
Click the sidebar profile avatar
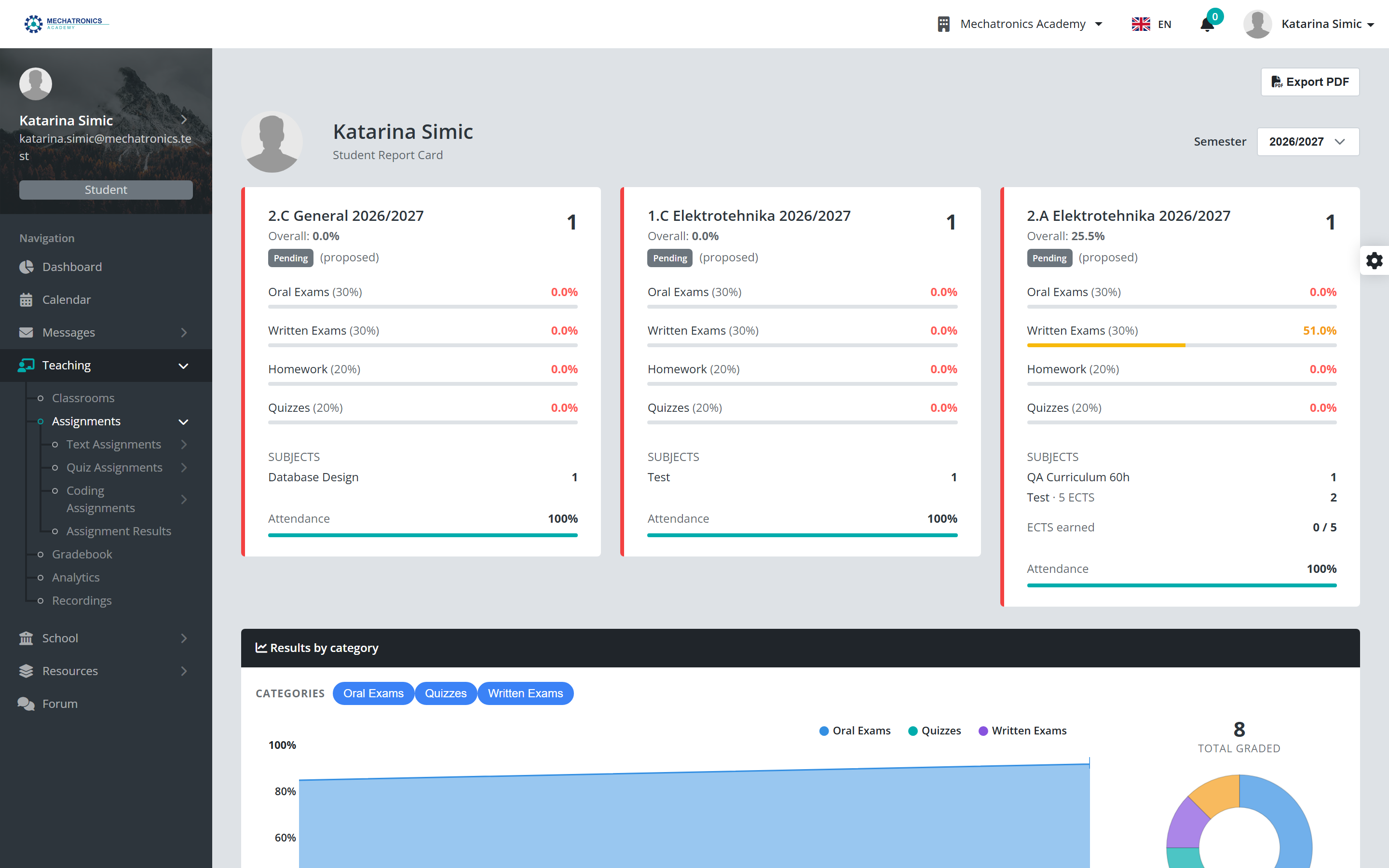[36, 84]
